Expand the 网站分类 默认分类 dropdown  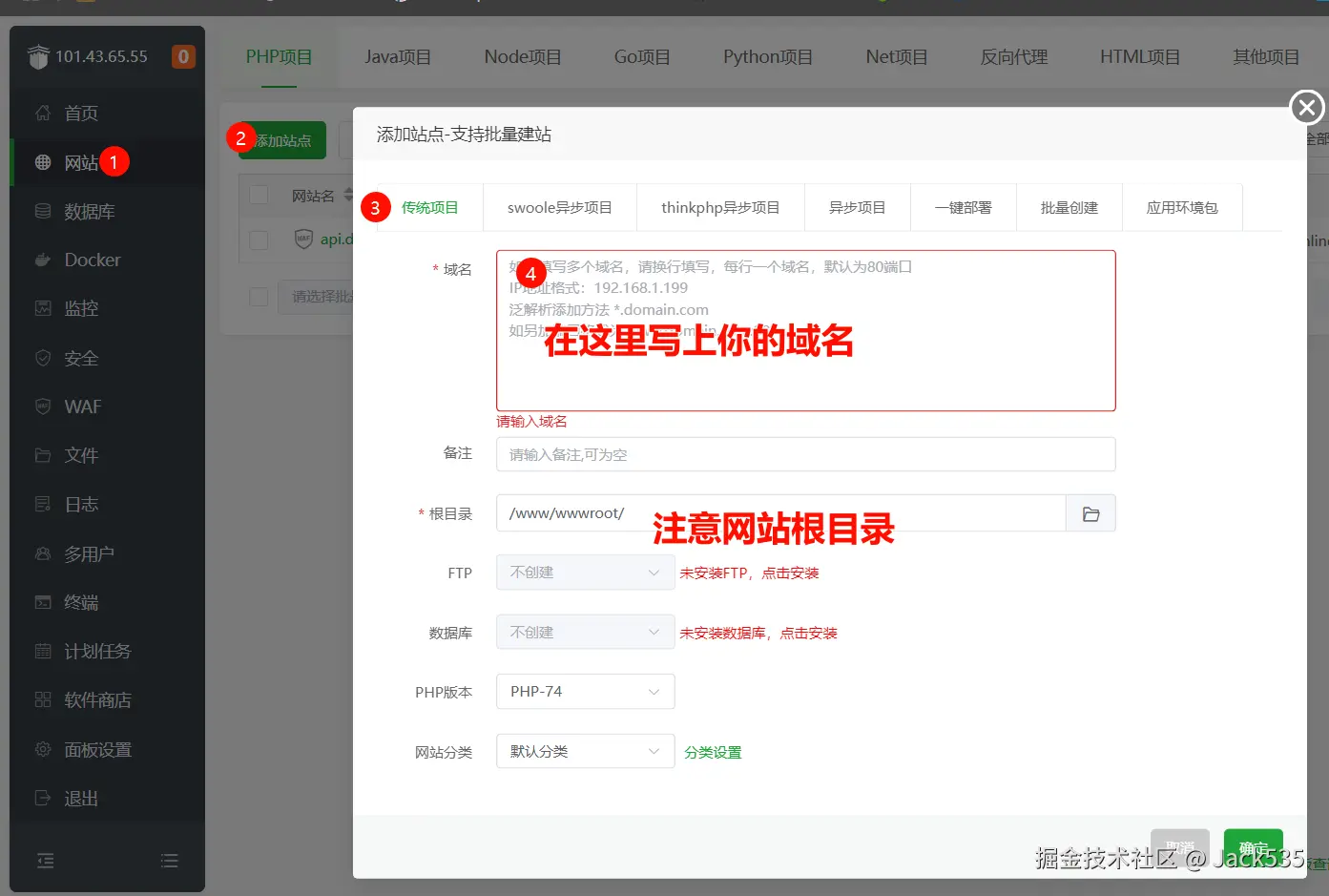point(586,752)
